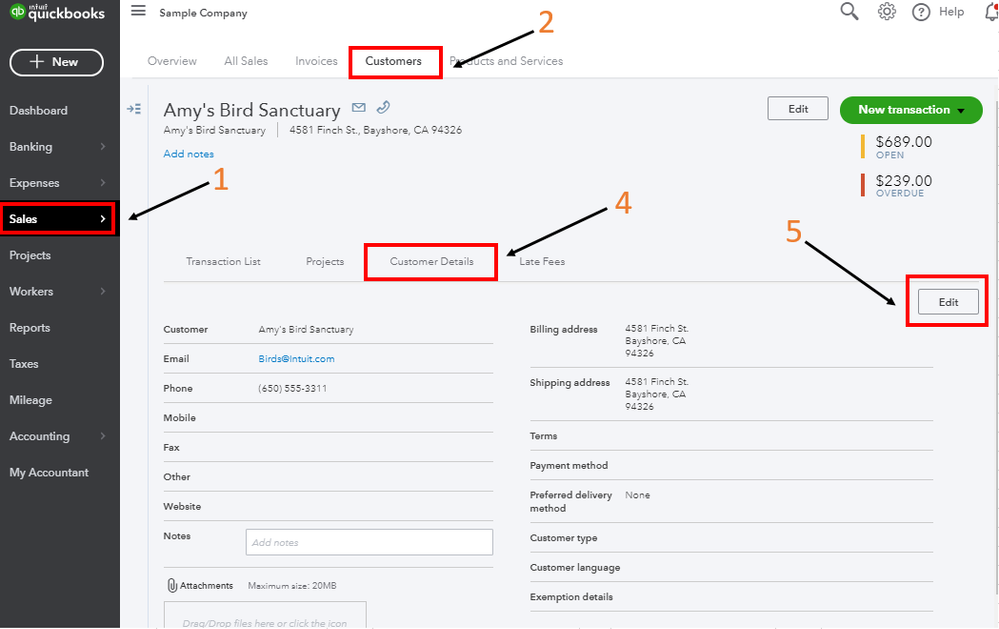Click the Customer field value Amy's Bird Sanctuary
This screenshot has height=629, width=999.
(306, 329)
